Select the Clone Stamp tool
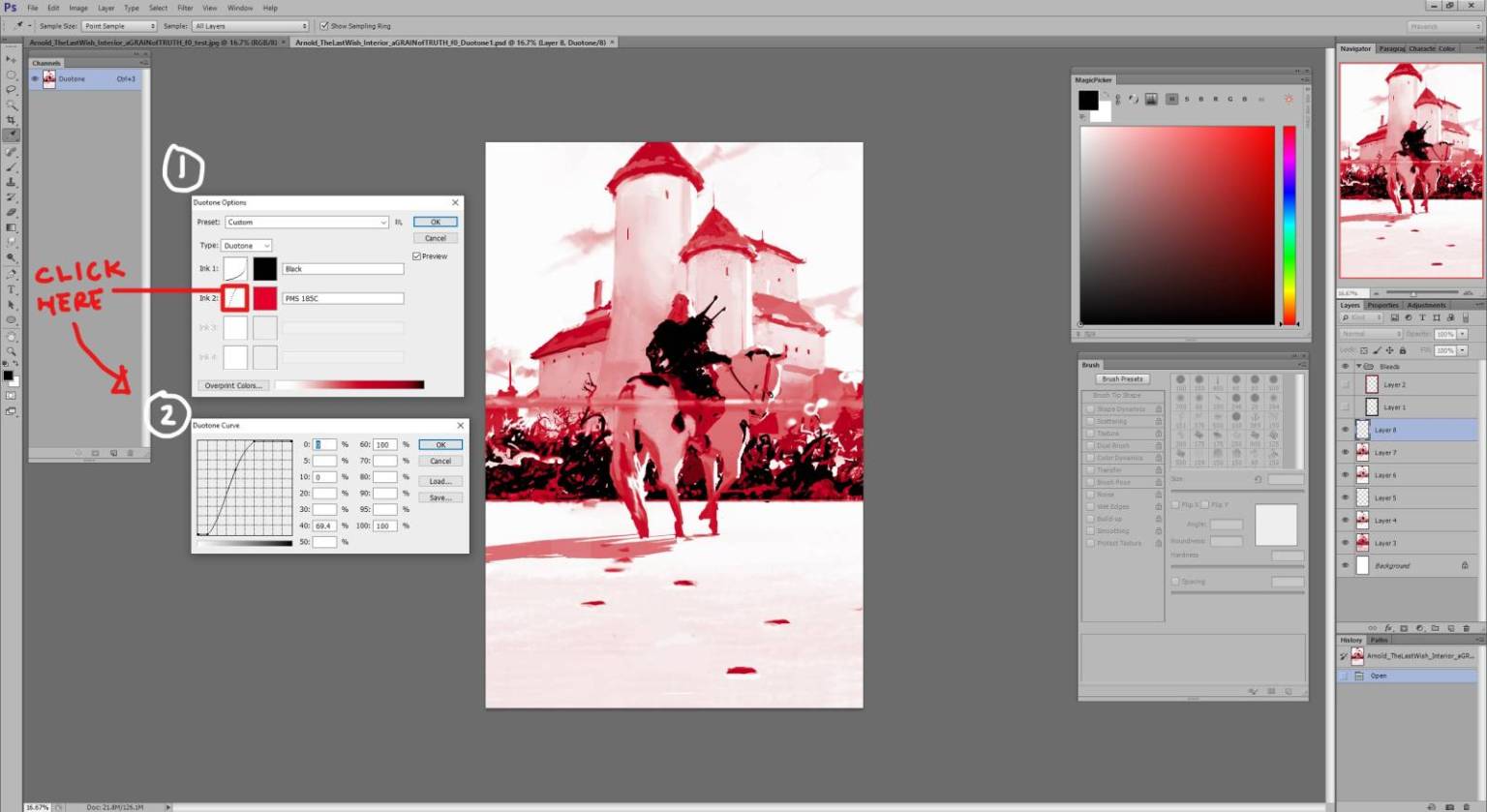The height and width of the screenshot is (812, 1487). tap(11, 182)
